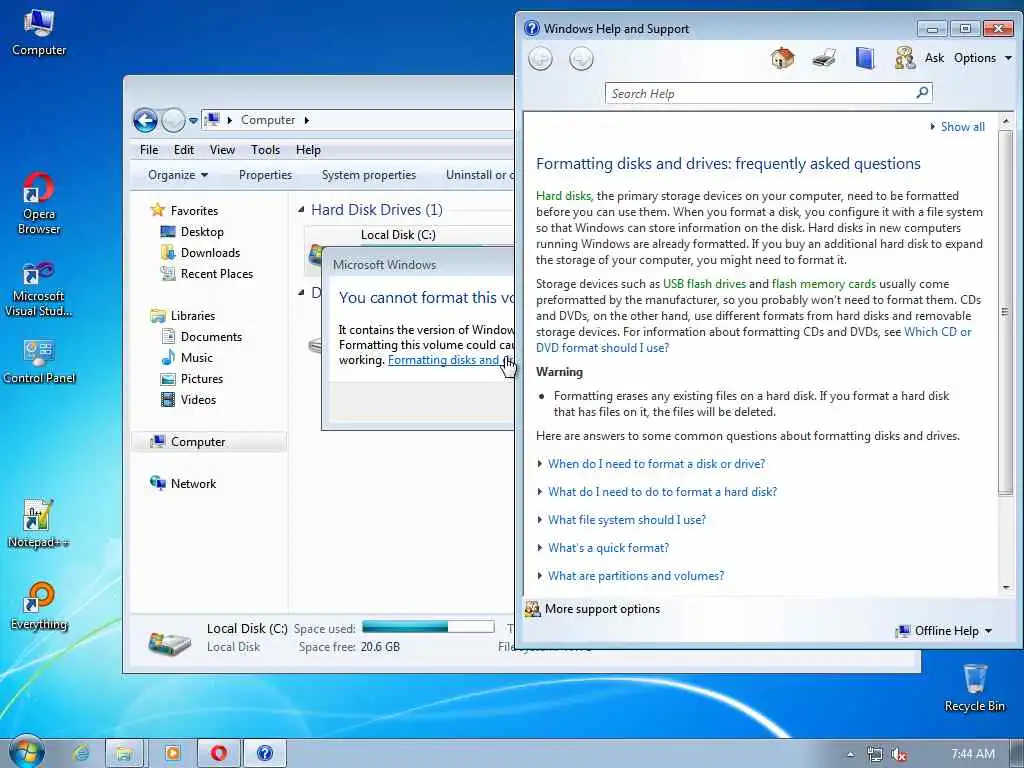Screen dimensions: 1024x768
Task: Click the muted volume tray icon
Action: [899, 754]
